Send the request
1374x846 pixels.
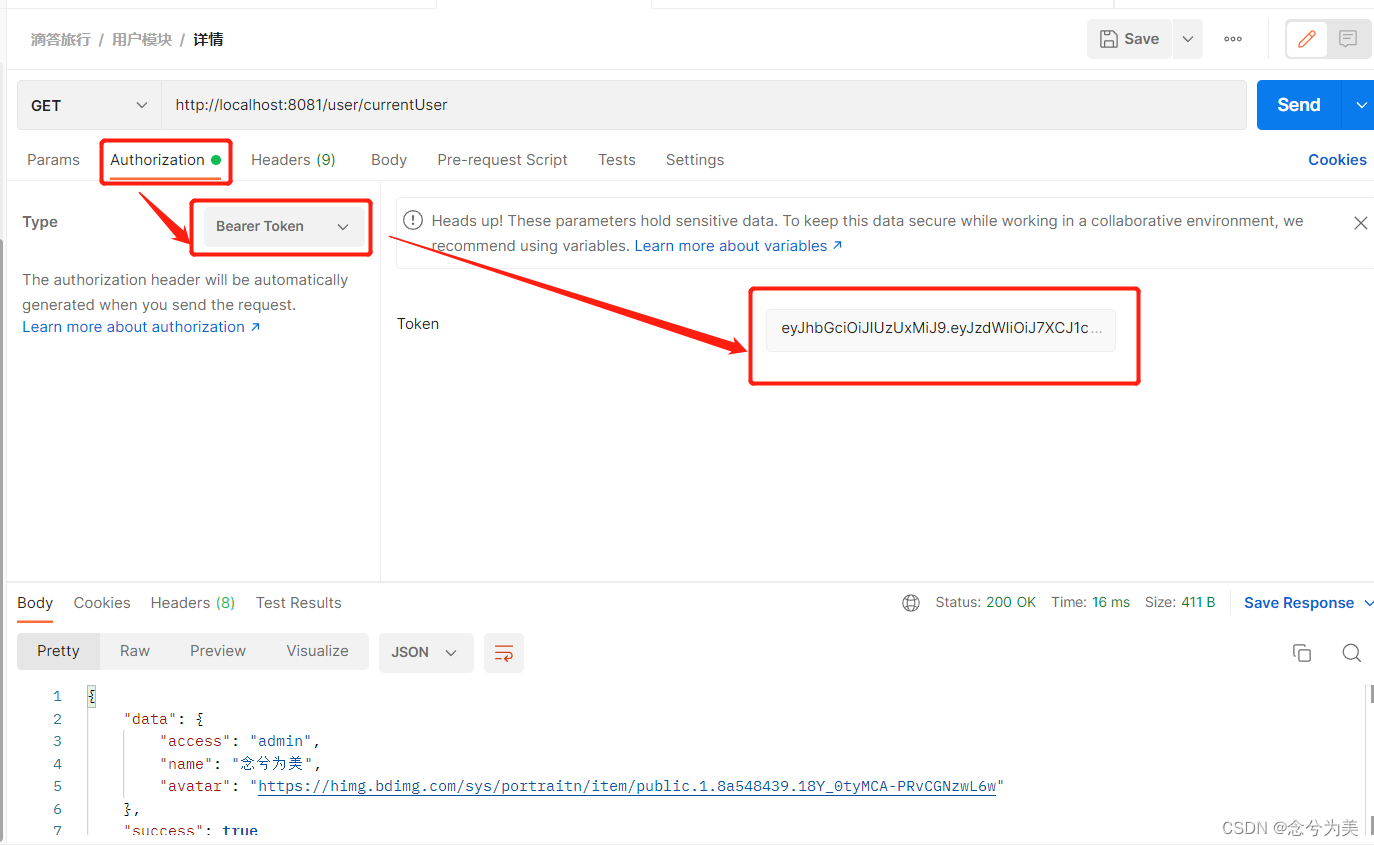tap(1299, 105)
